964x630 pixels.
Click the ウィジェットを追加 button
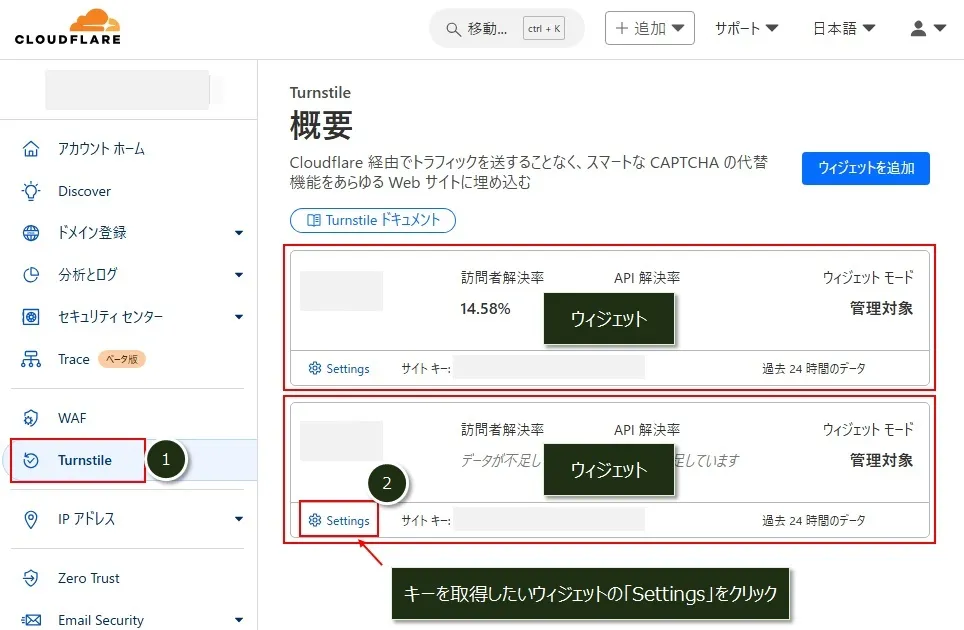pos(866,168)
